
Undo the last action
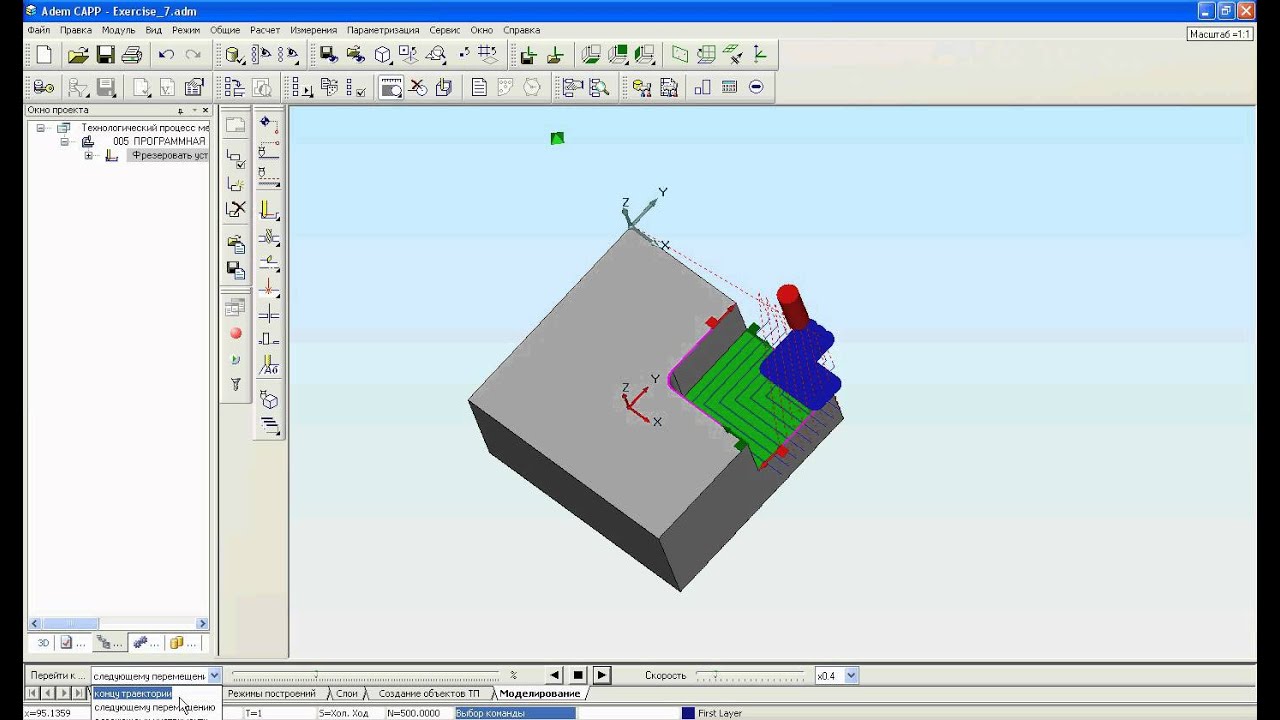pyautogui.click(x=166, y=55)
